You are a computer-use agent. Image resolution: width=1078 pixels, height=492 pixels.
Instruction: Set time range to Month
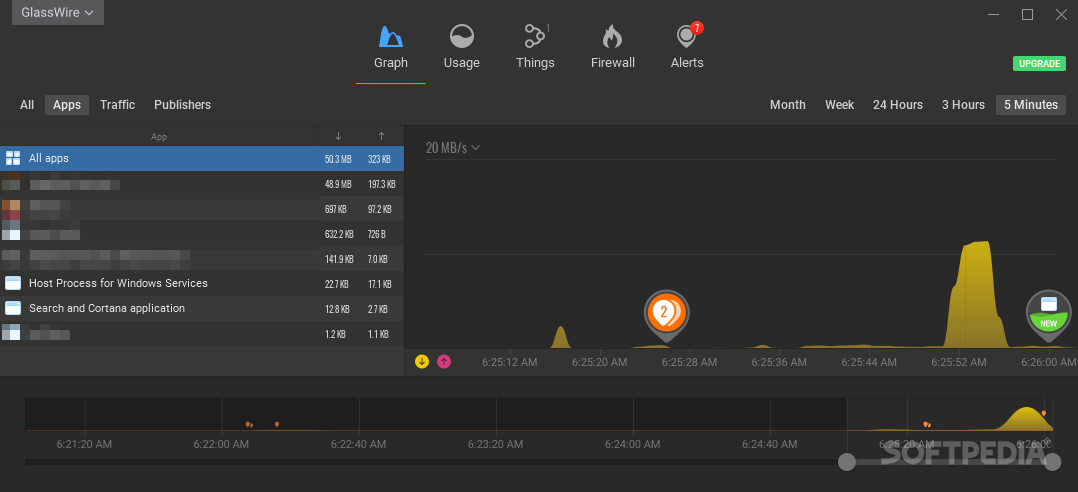coord(787,105)
